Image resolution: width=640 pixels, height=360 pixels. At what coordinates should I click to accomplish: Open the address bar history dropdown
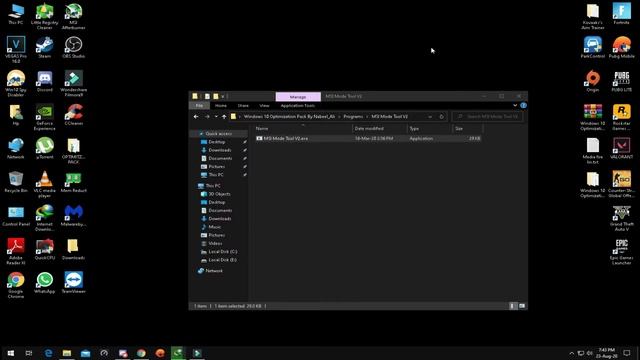click(x=430, y=117)
